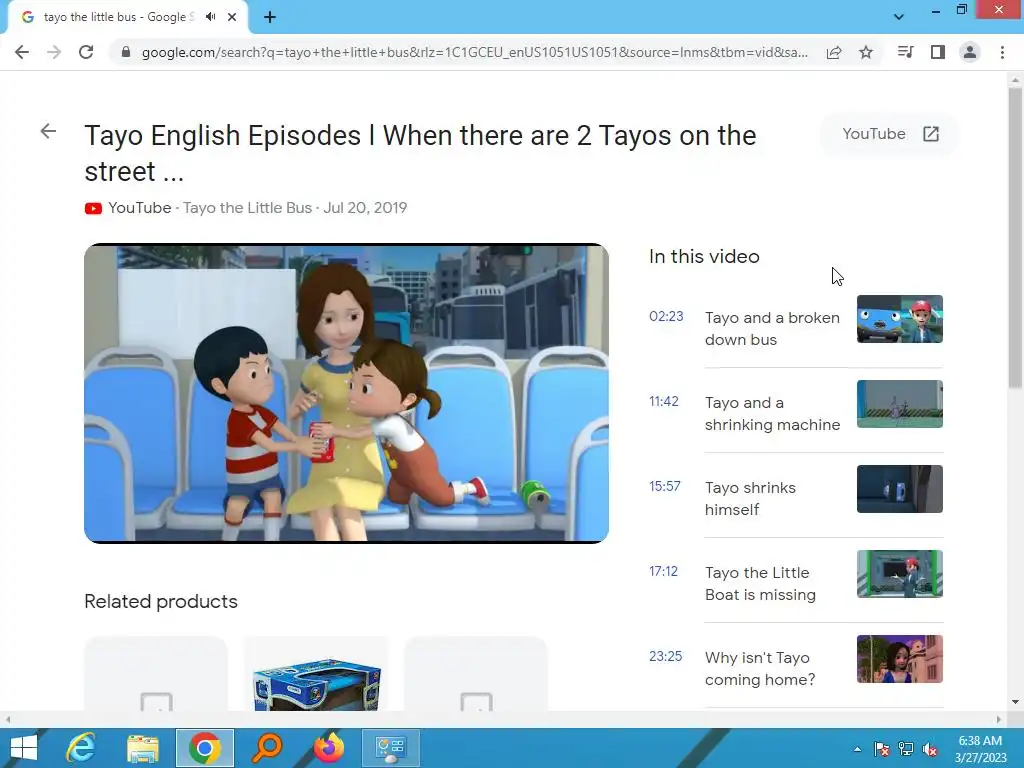The width and height of the screenshot is (1024, 768).
Task: Jump to the 23:25 timestamp
Action: (665, 656)
